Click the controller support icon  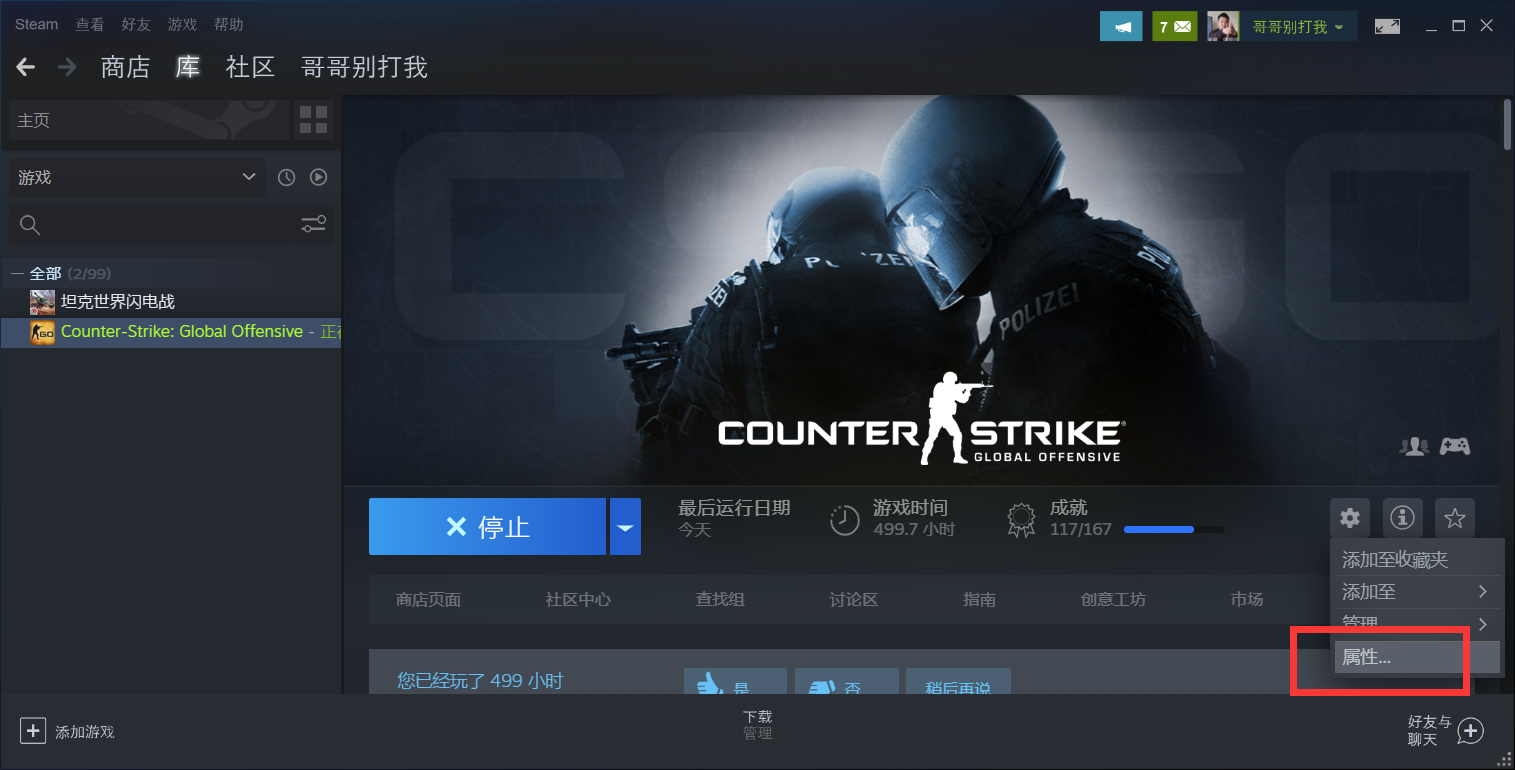click(1455, 446)
